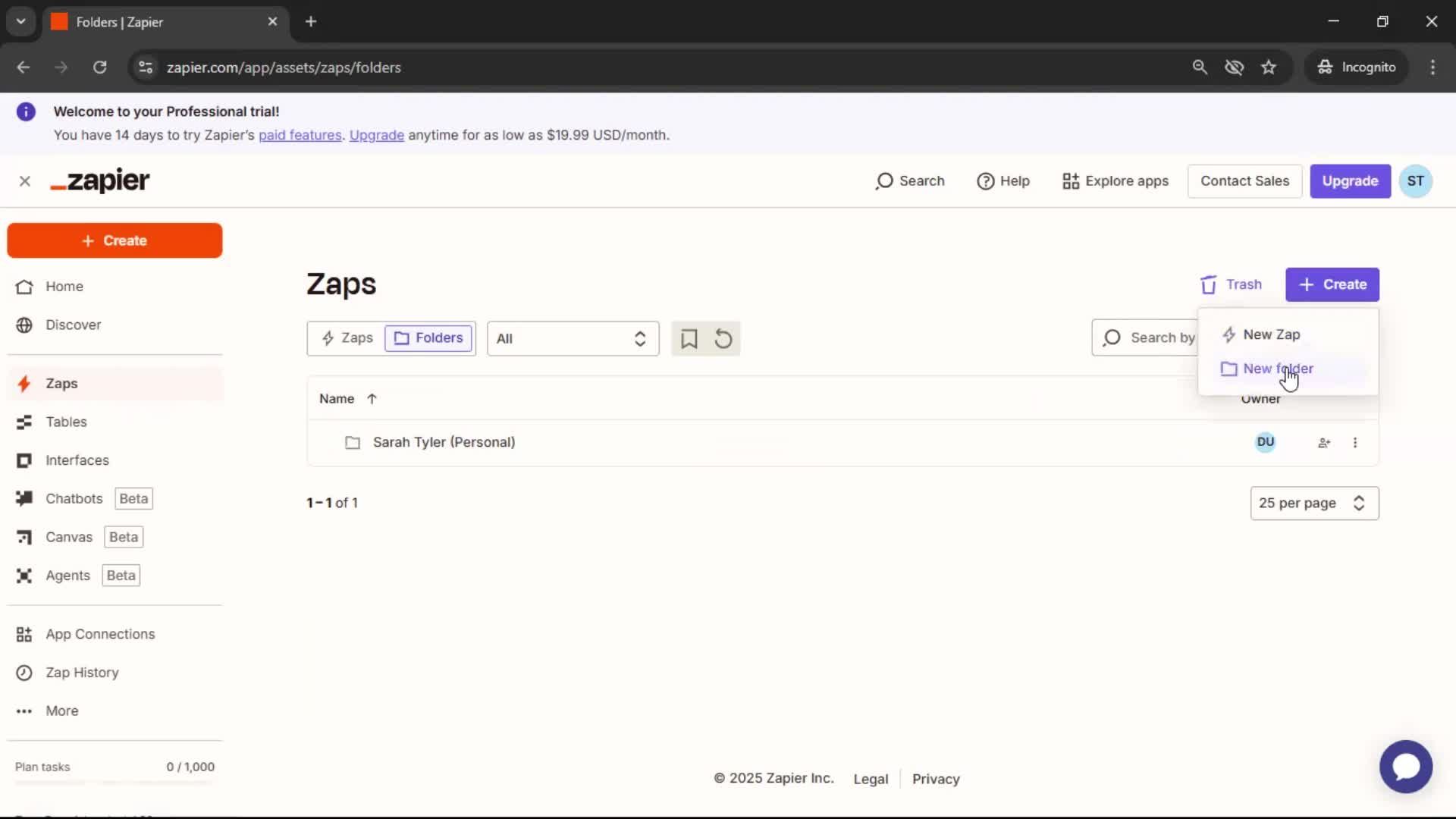View site information icon in address bar
The image size is (1456, 819).
(146, 67)
